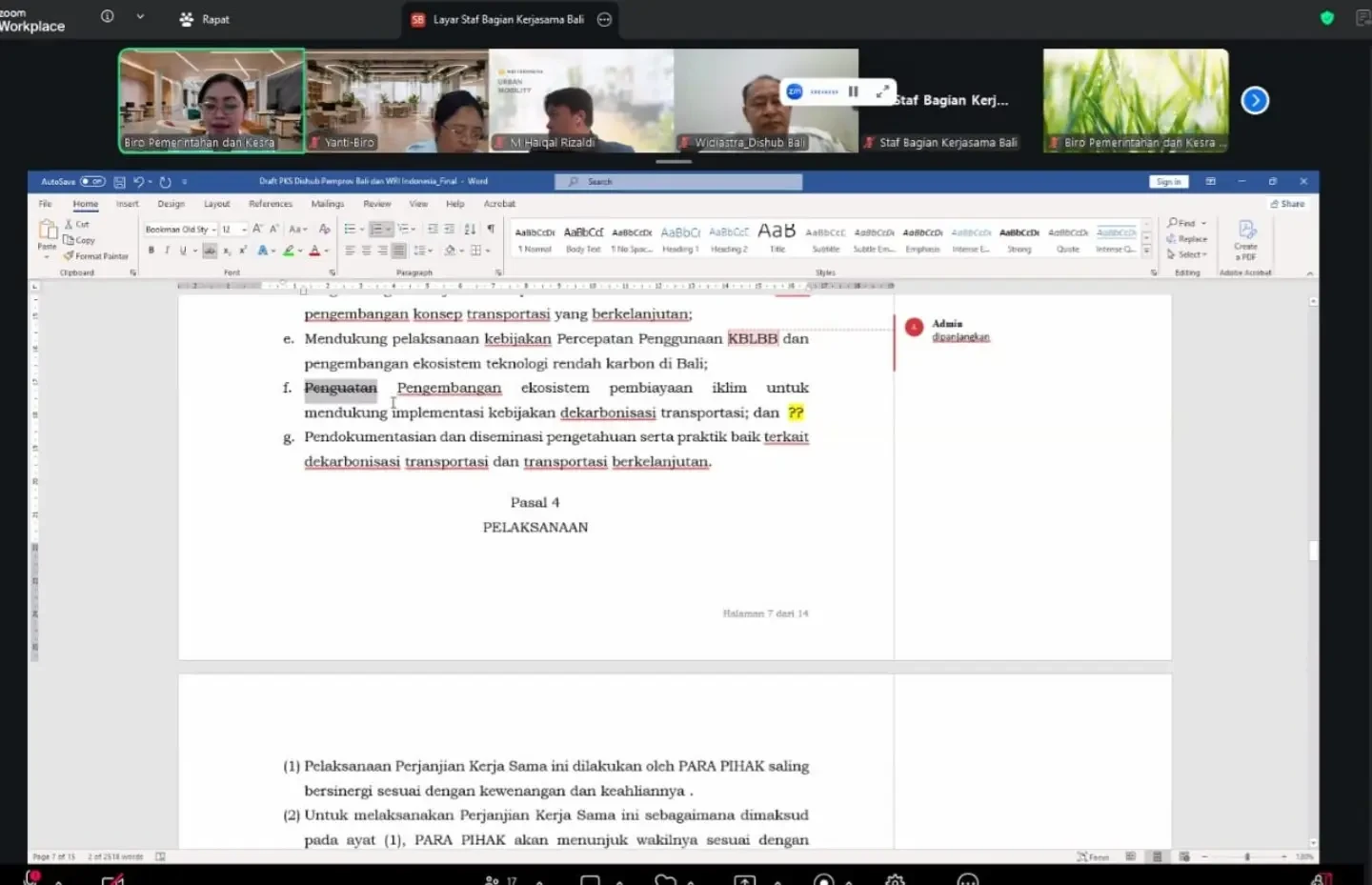
Task: Apply italic formatting with the I button
Action: pos(167,251)
